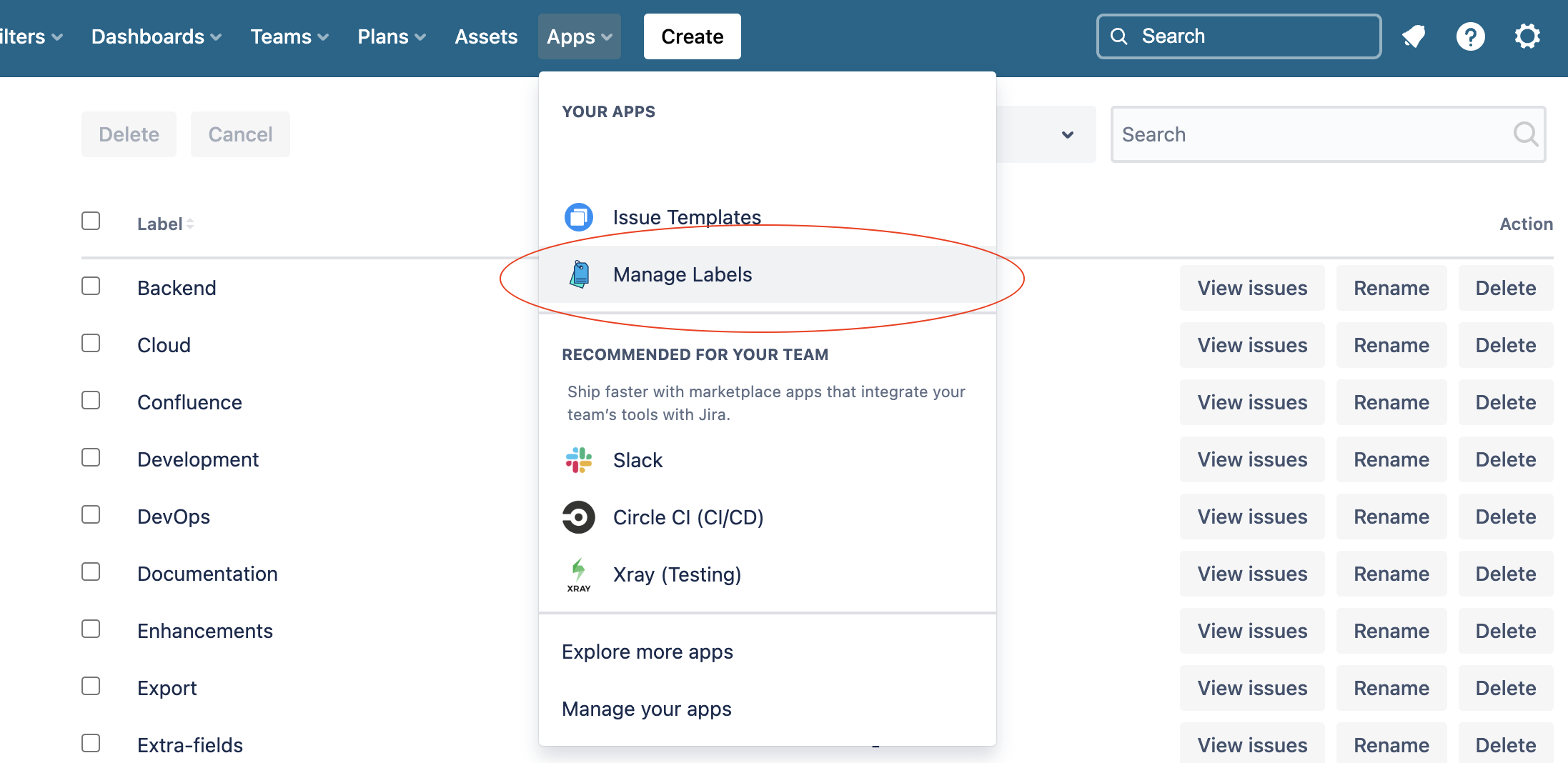The width and height of the screenshot is (1568, 763).
Task: Click the Delete button above the labels table
Action: pos(129,134)
